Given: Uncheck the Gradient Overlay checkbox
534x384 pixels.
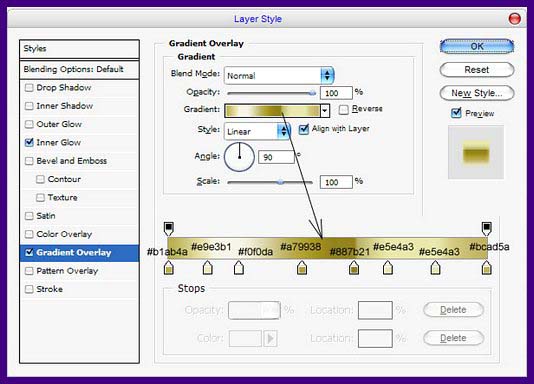Looking at the screenshot, I should (x=29, y=253).
